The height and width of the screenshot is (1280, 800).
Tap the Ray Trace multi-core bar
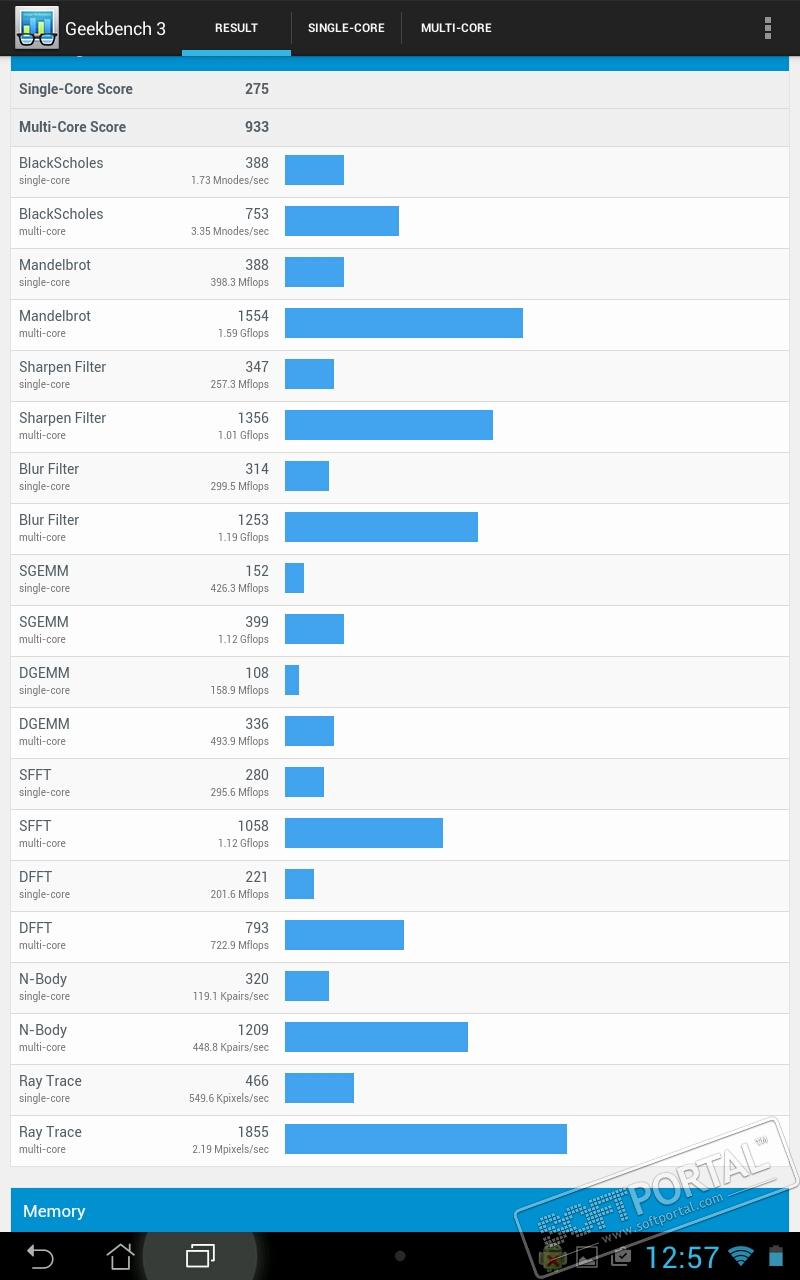point(425,1139)
